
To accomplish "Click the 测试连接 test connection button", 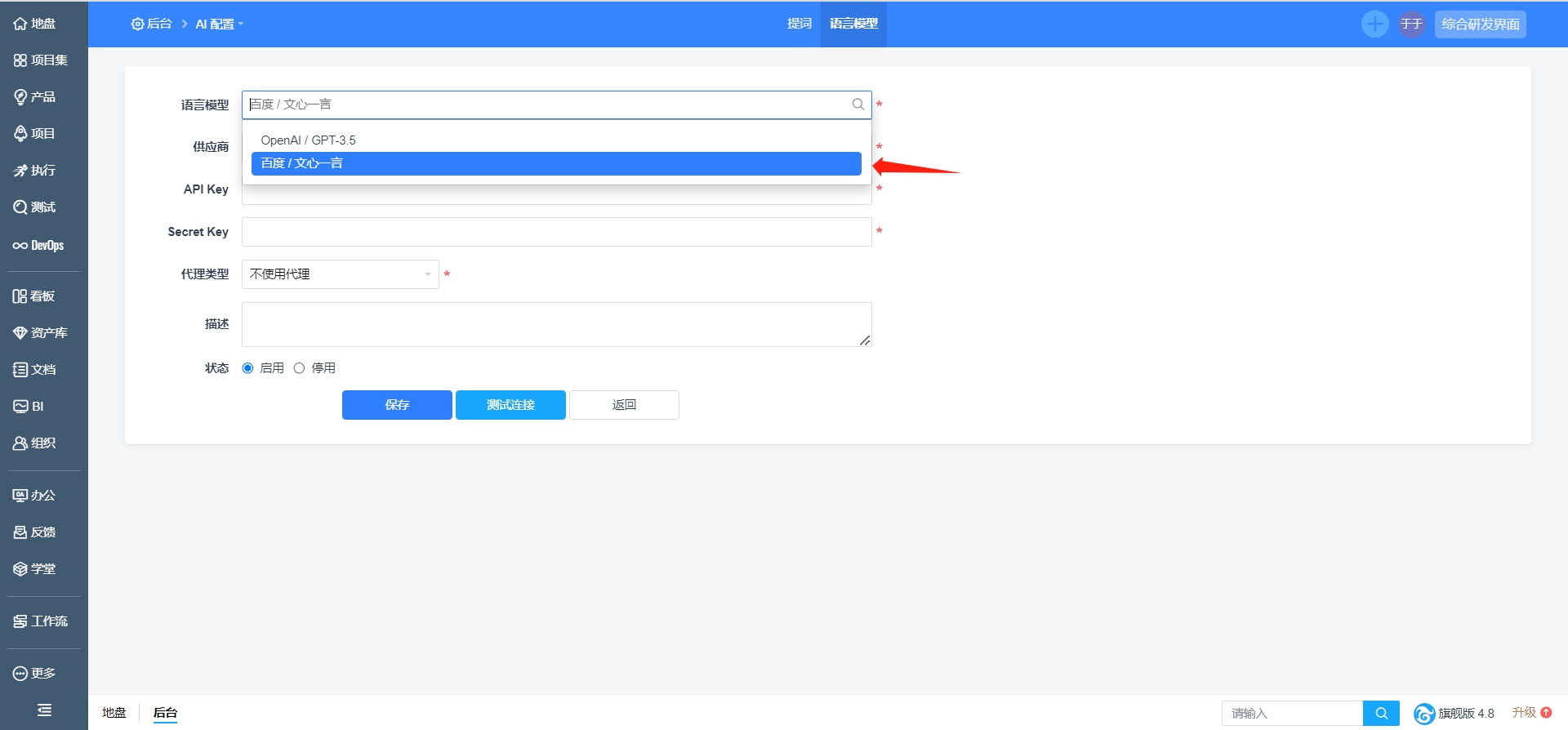I will coord(510,405).
